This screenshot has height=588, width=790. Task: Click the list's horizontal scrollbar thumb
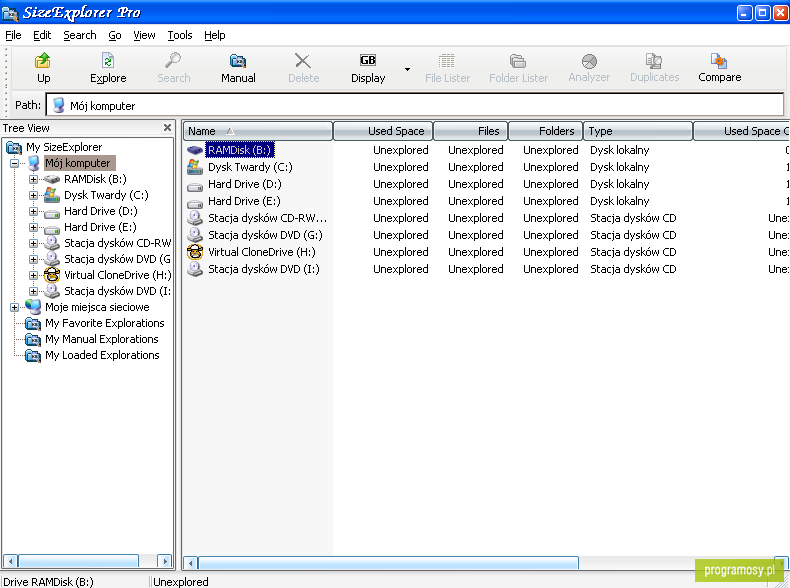388,563
